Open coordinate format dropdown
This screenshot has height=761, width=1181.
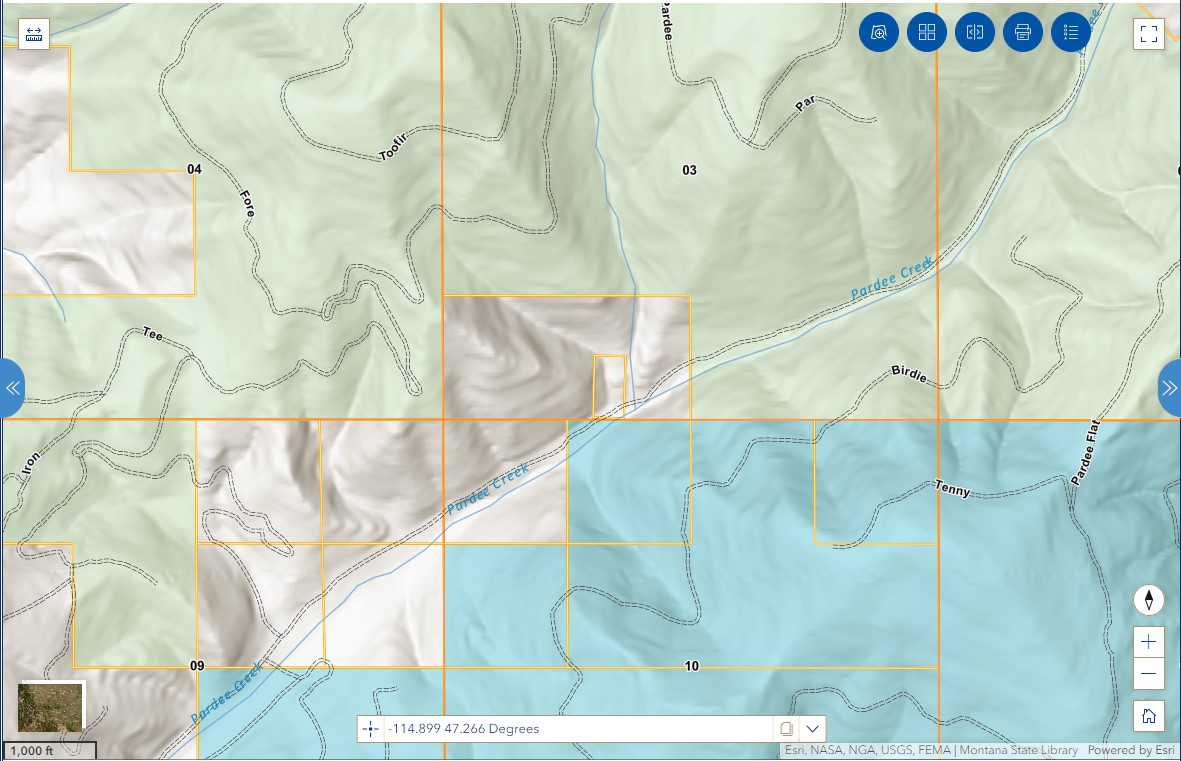pyautogui.click(x=812, y=729)
